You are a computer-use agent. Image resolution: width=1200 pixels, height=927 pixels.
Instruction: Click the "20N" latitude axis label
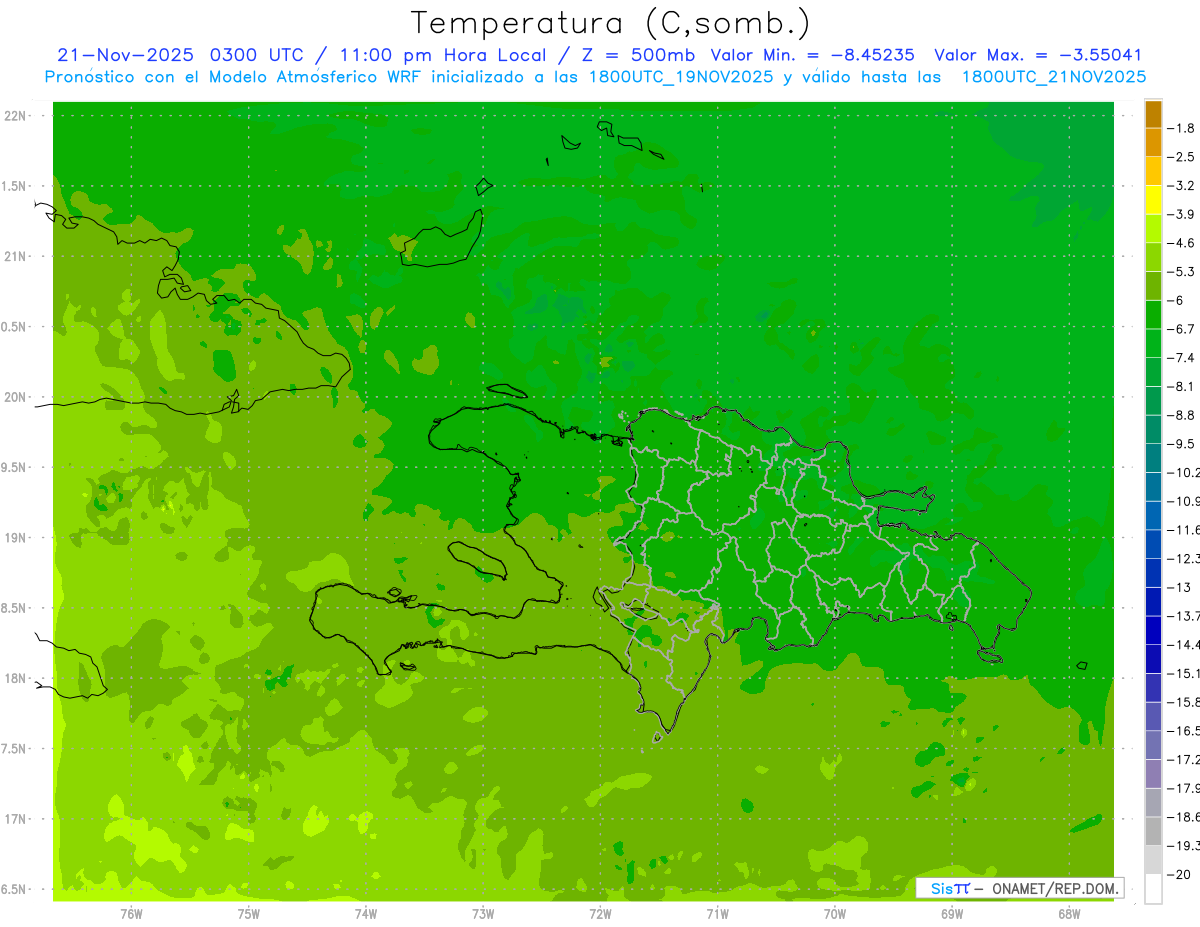[15, 397]
